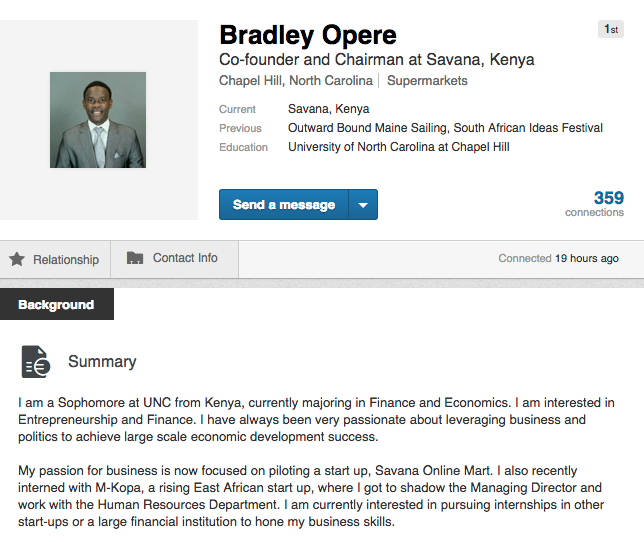Image resolution: width=644 pixels, height=542 pixels.
Task: Click the Summary document icon
Action: (36, 361)
